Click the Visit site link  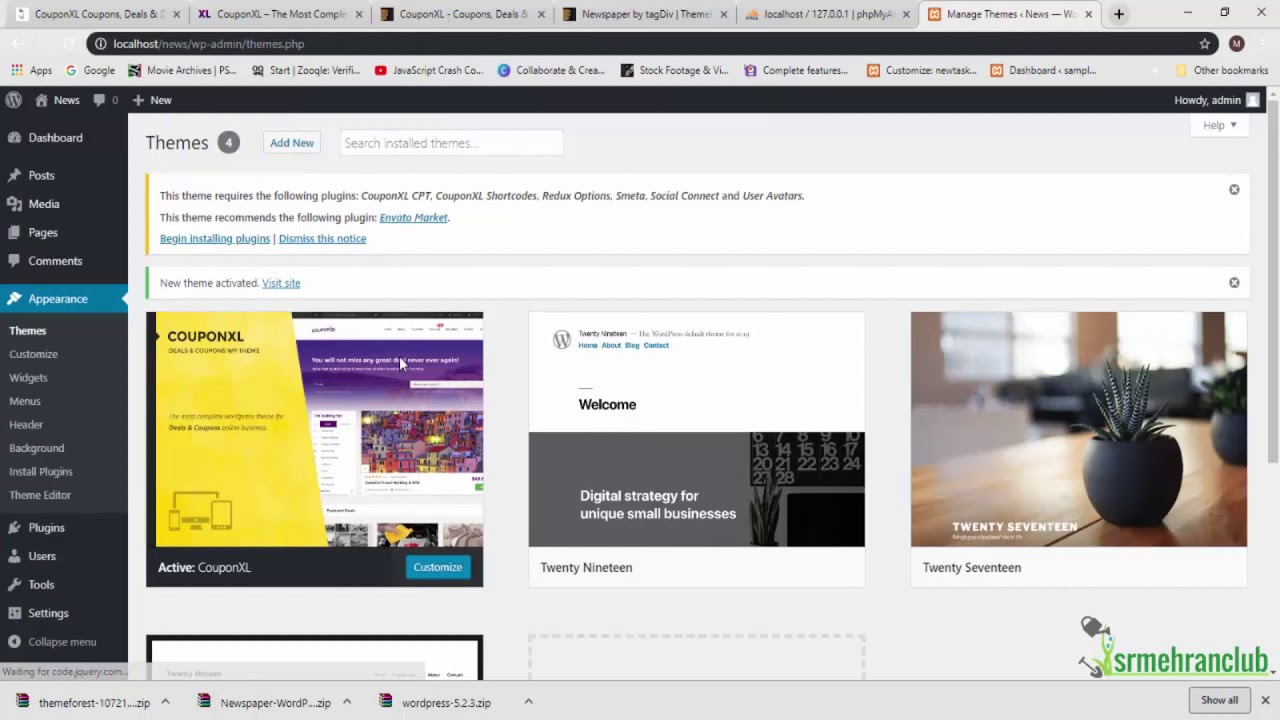click(x=281, y=283)
